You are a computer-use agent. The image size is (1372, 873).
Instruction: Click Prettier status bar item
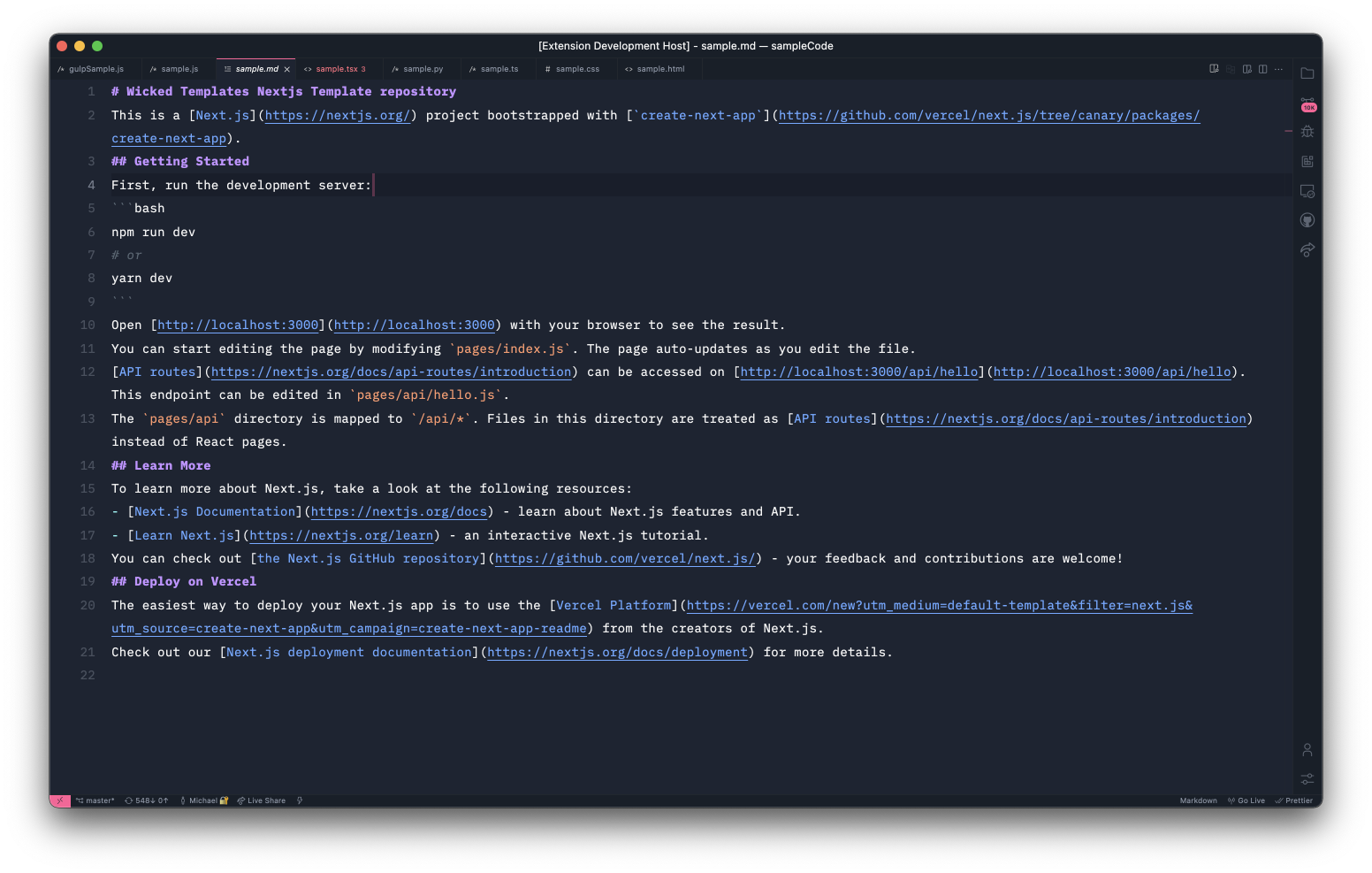tap(1294, 800)
